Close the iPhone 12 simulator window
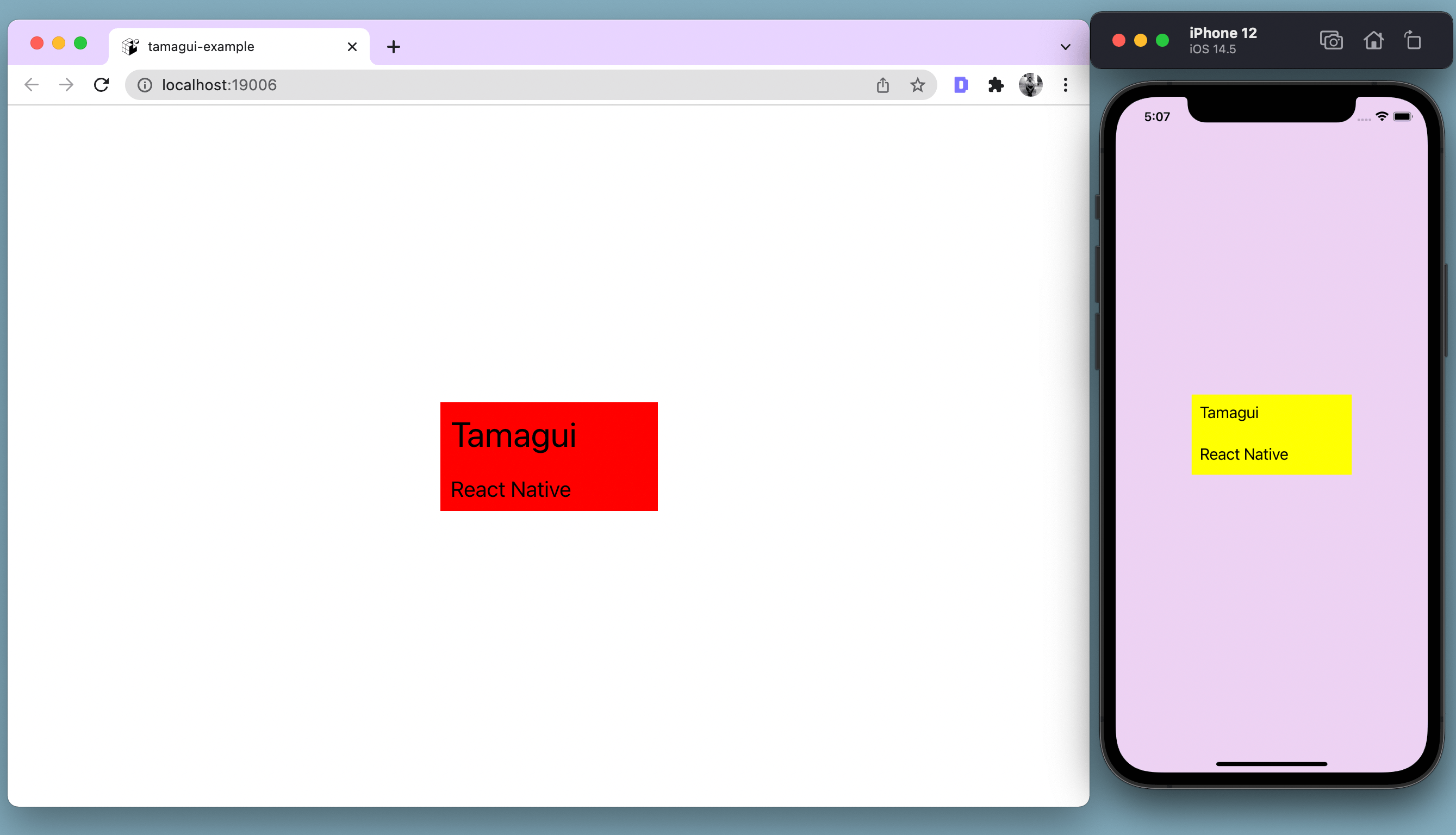This screenshot has width=1456, height=835. (x=1119, y=40)
